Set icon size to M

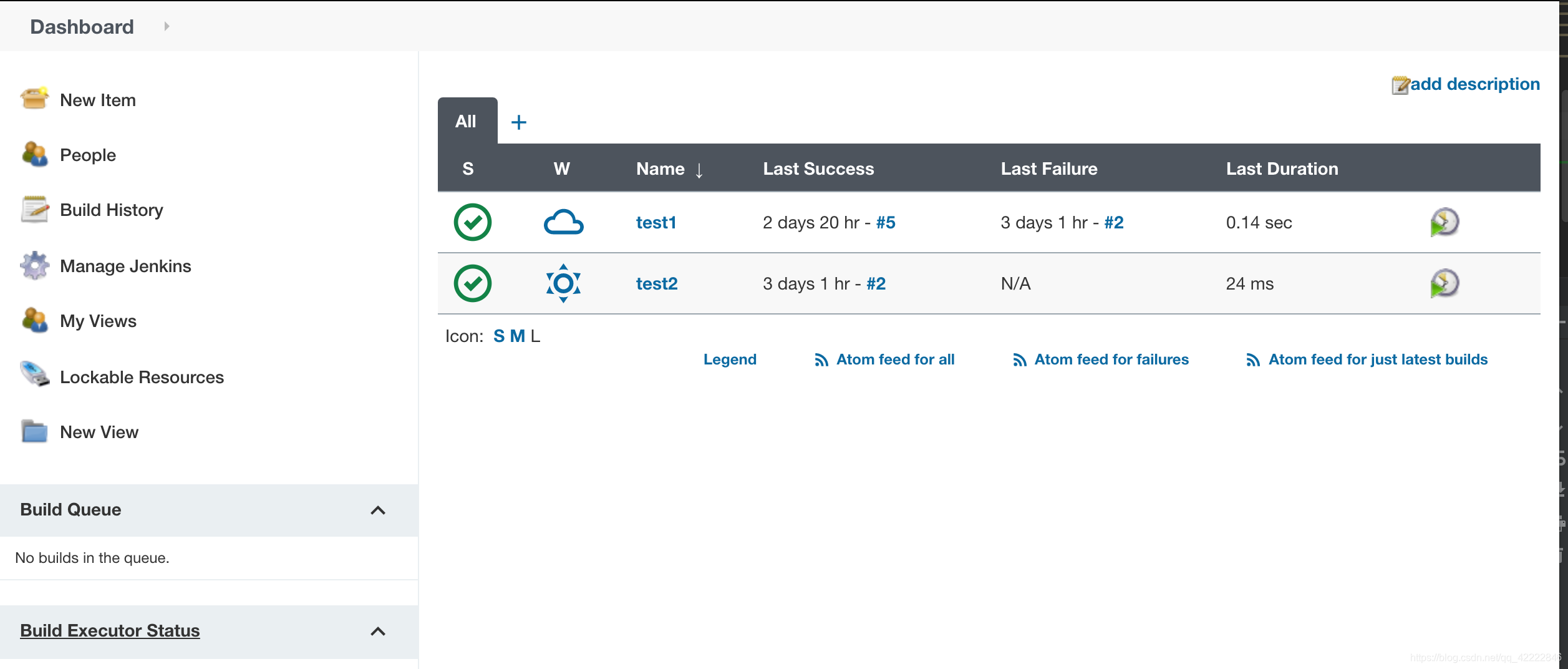517,336
